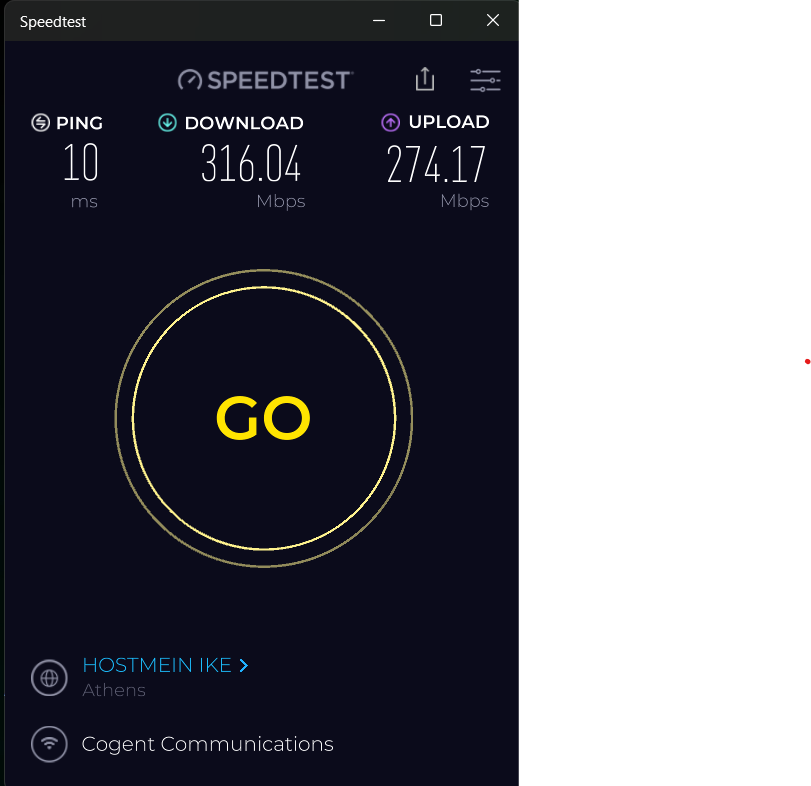Close the Speedtest window
The width and height of the screenshot is (811, 786).
point(493,21)
